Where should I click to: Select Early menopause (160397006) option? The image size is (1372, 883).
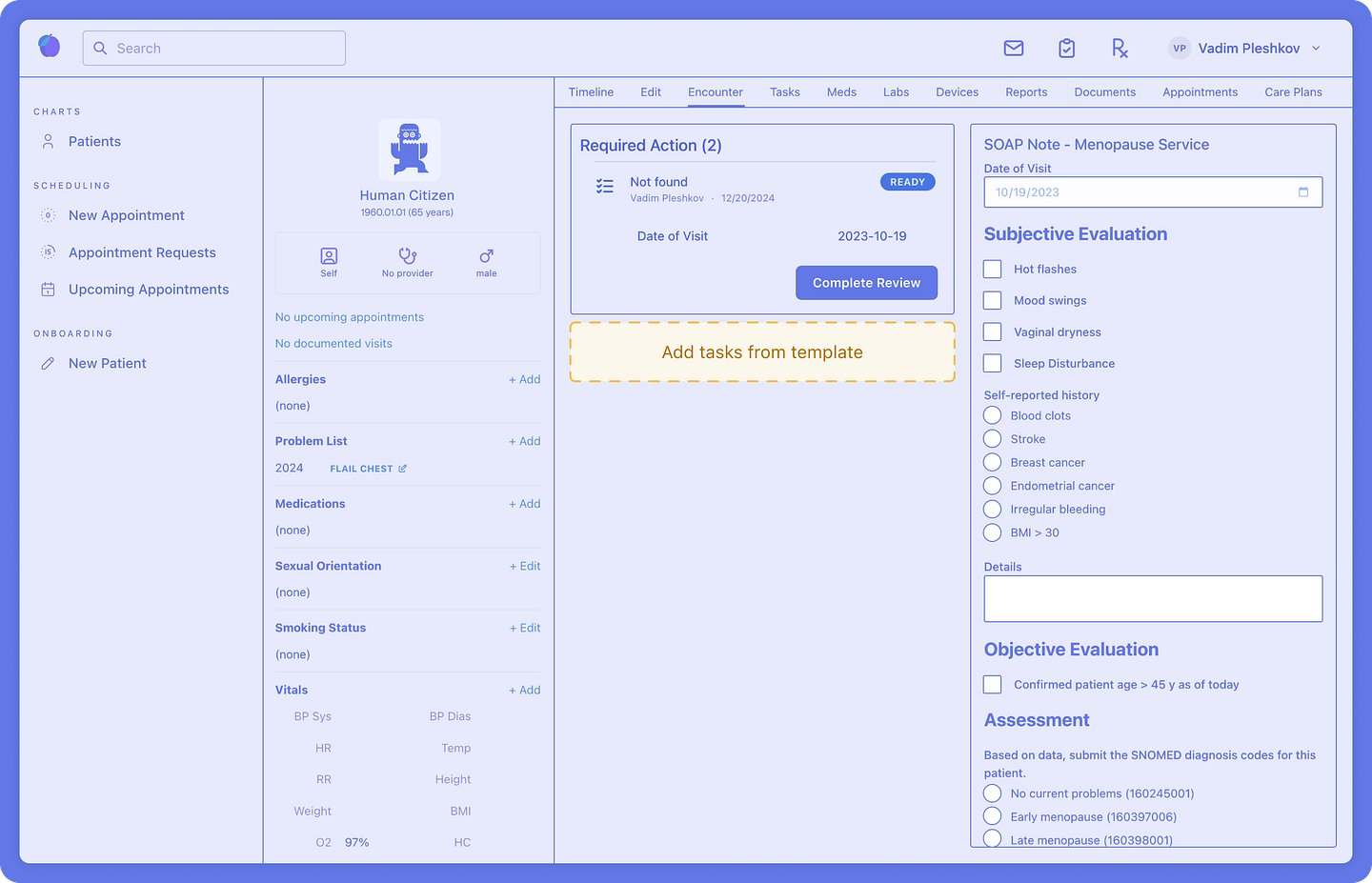coord(993,816)
